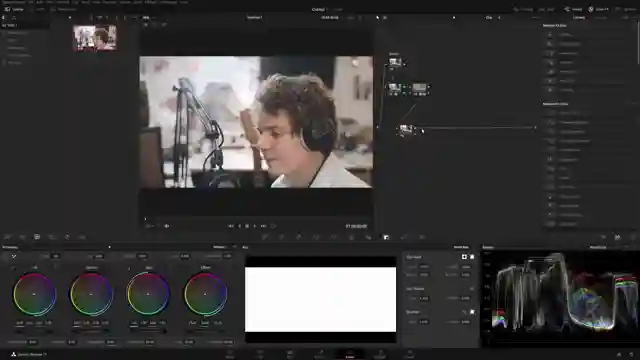Click the node graph output connector
Viewport: 640px width, 360px height.
pyautogui.click(x=535, y=128)
